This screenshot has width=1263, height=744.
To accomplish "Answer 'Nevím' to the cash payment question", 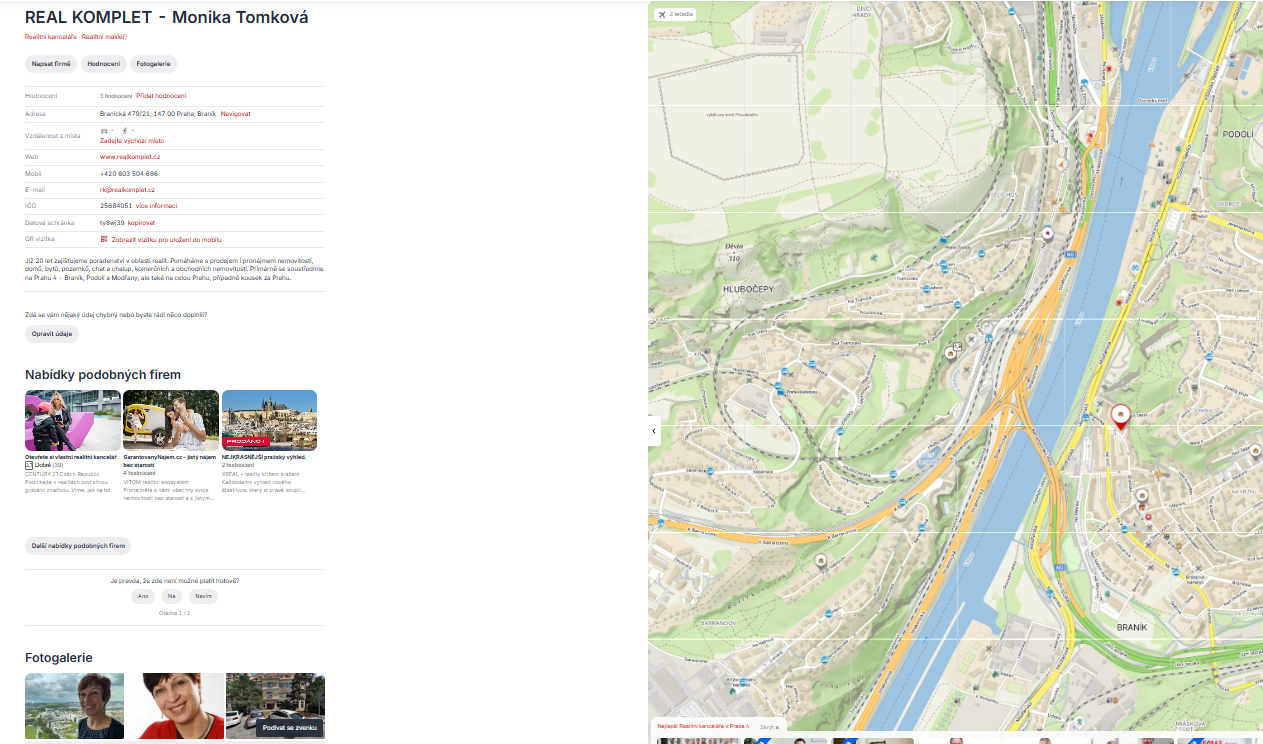I will coord(203,596).
